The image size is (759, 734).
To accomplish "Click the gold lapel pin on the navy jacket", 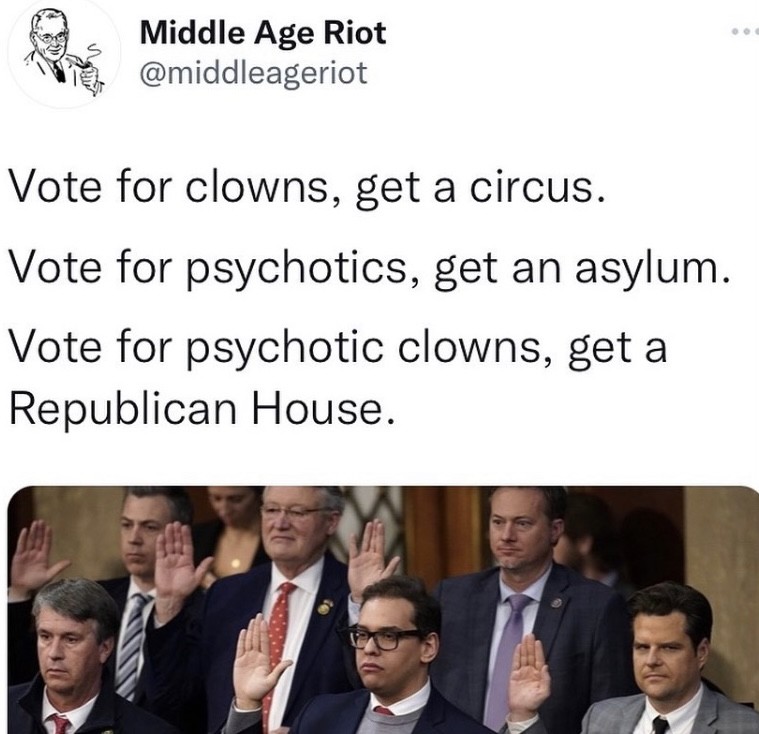I will click(325, 606).
